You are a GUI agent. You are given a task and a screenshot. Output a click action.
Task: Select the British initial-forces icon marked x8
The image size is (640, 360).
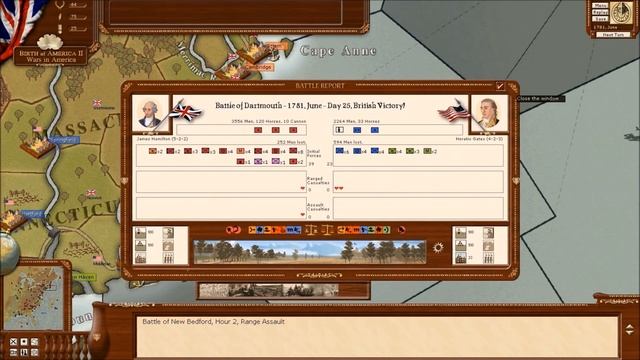click(293, 151)
